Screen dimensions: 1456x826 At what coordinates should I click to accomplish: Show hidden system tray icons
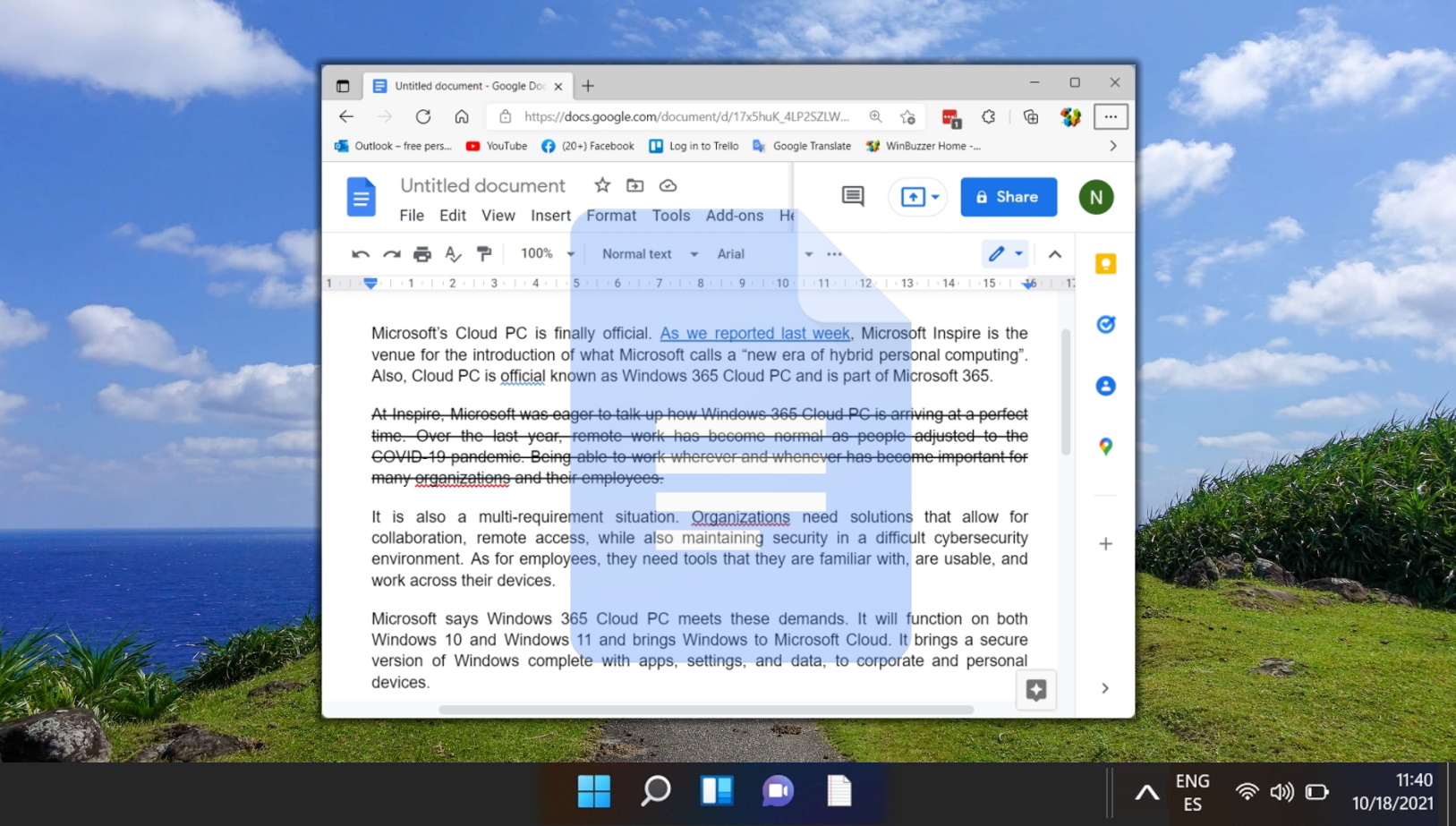point(1146,793)
